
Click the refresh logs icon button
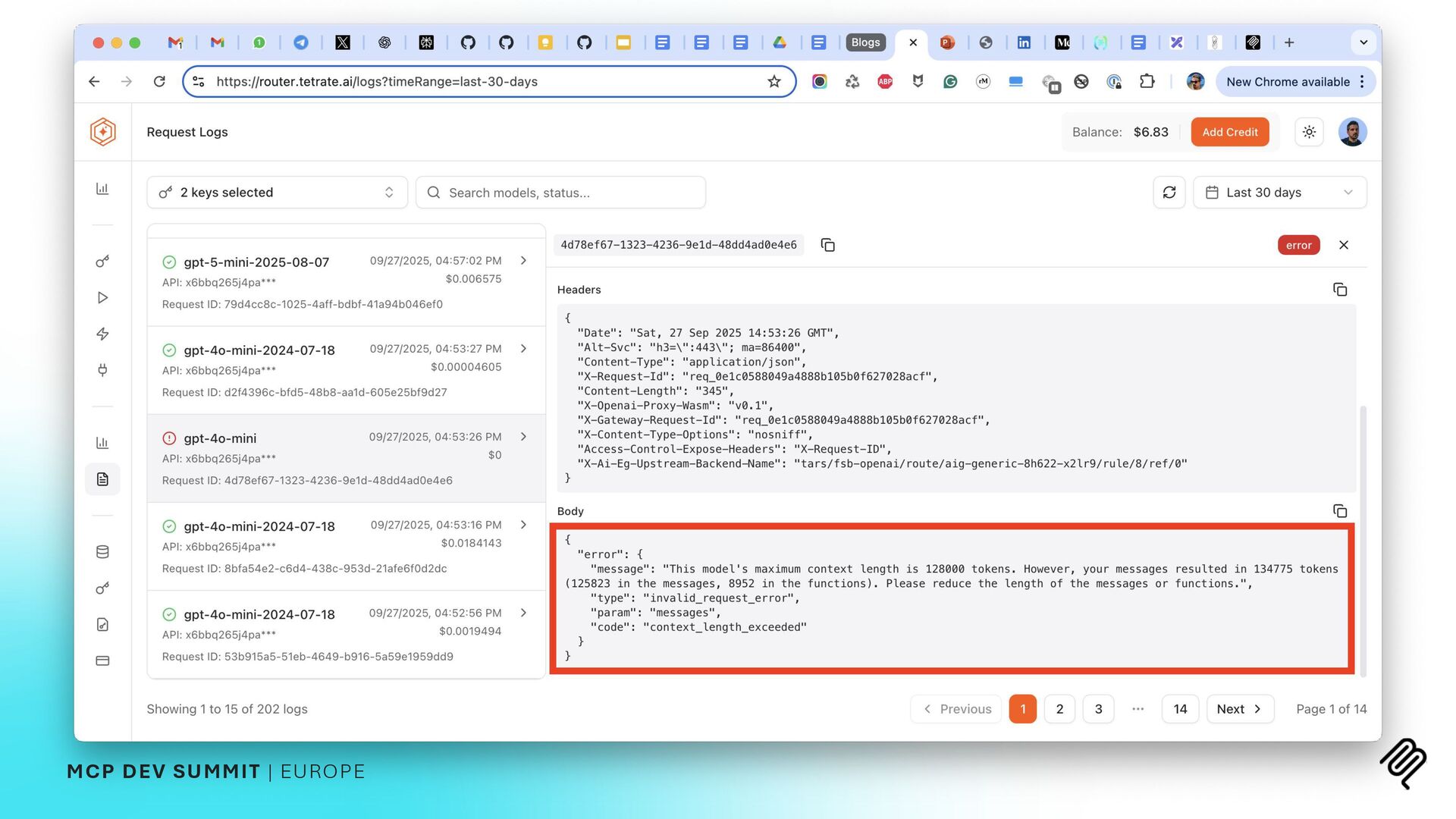(1169, 193)
